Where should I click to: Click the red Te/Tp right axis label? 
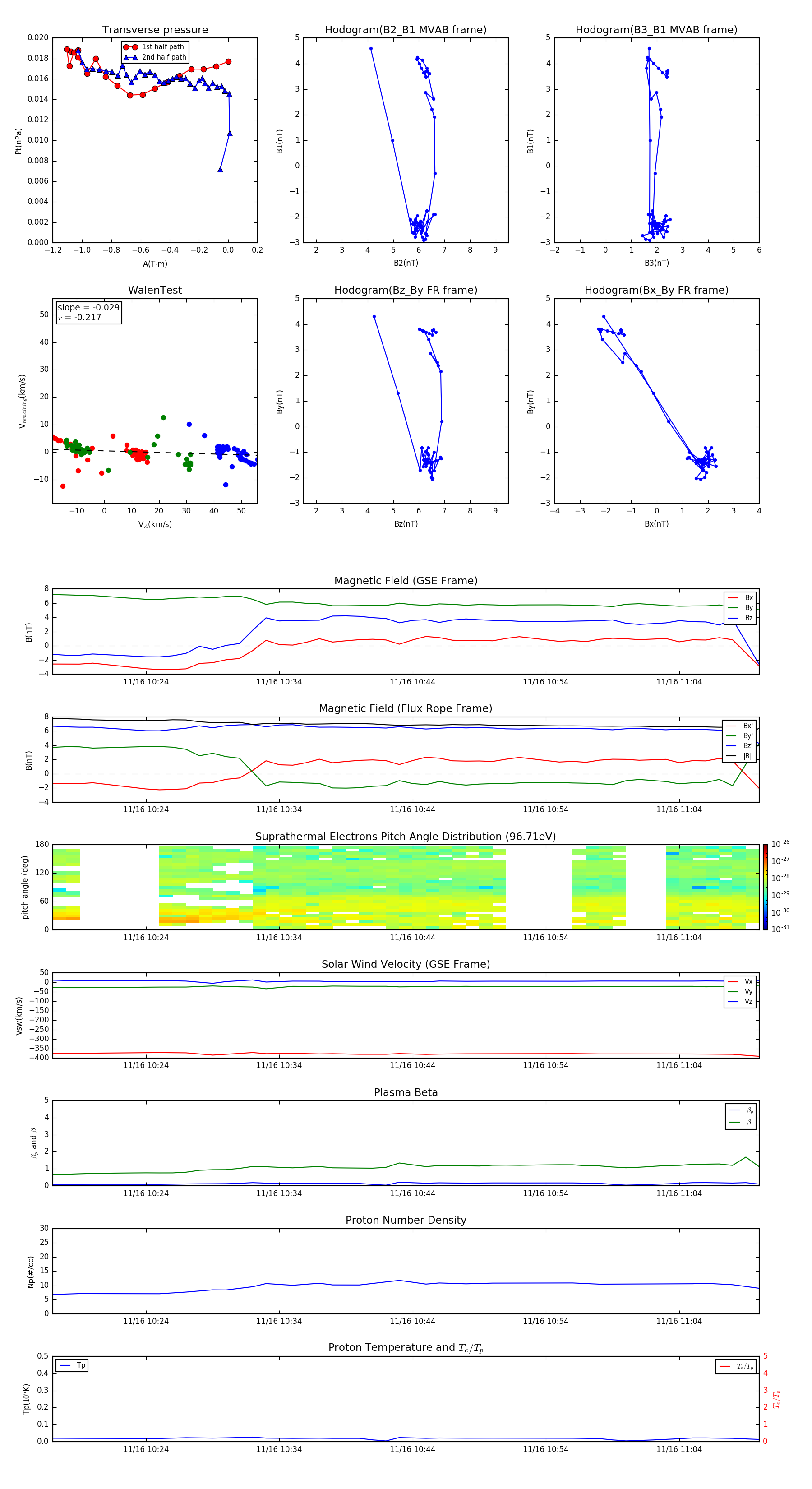pos(776,1399)
